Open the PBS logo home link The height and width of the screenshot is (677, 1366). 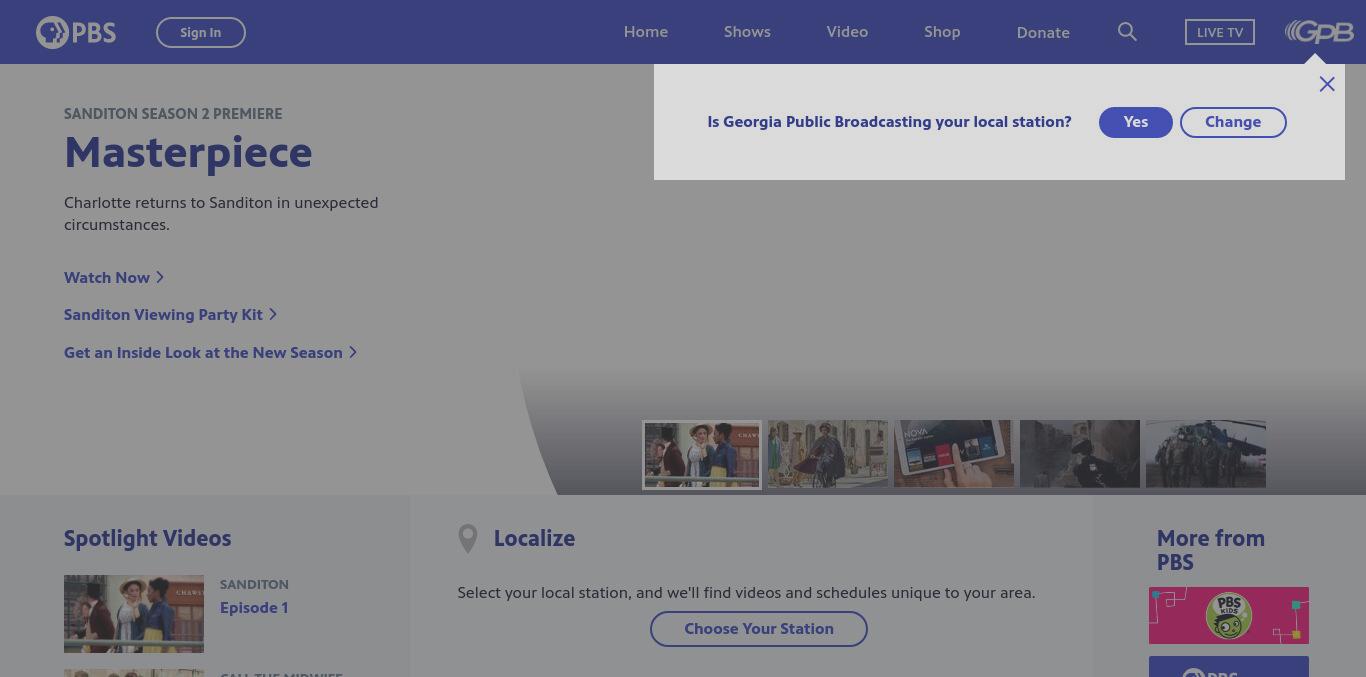[76, 32]
